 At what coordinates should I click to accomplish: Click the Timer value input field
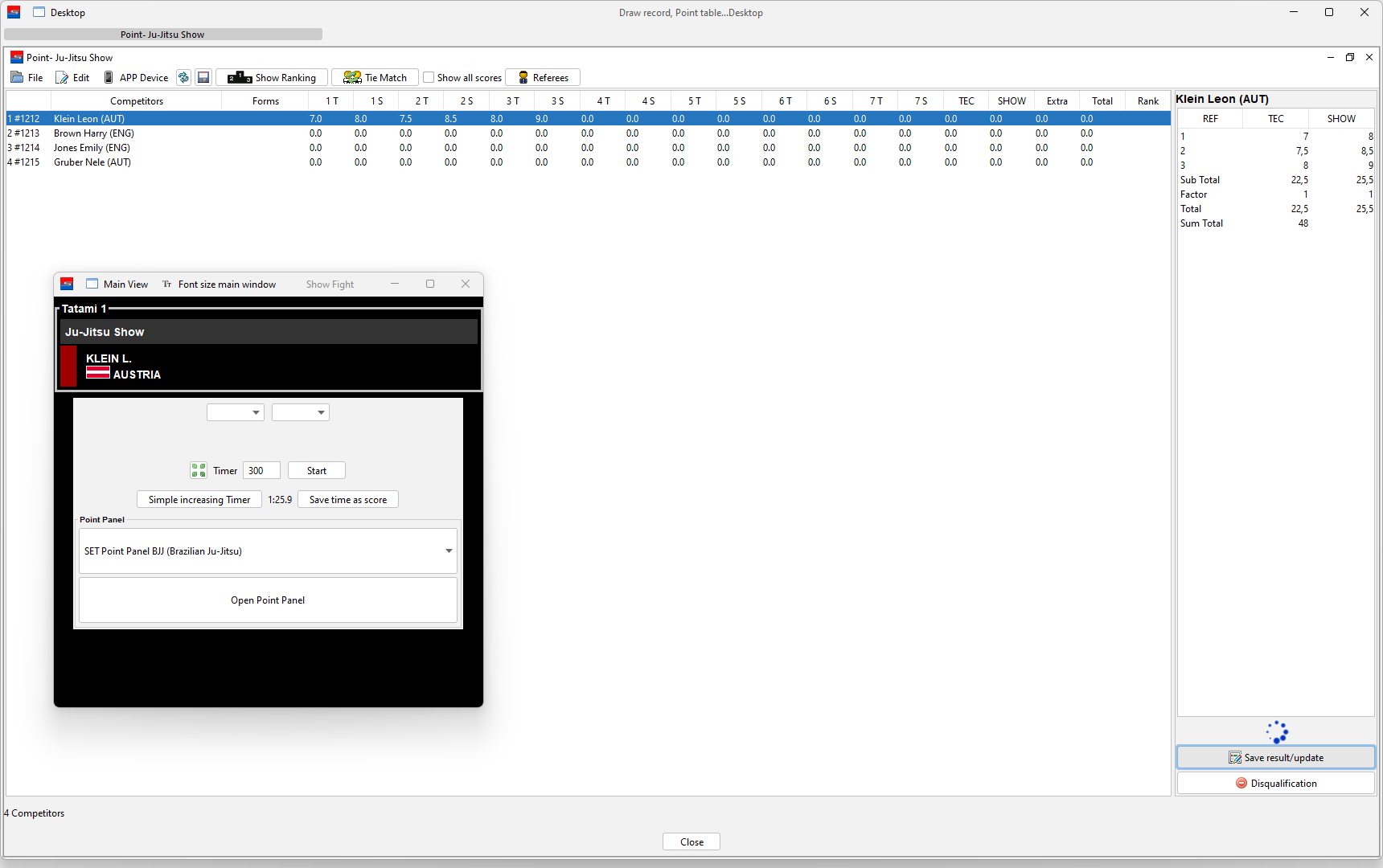(x=261, y=471)
